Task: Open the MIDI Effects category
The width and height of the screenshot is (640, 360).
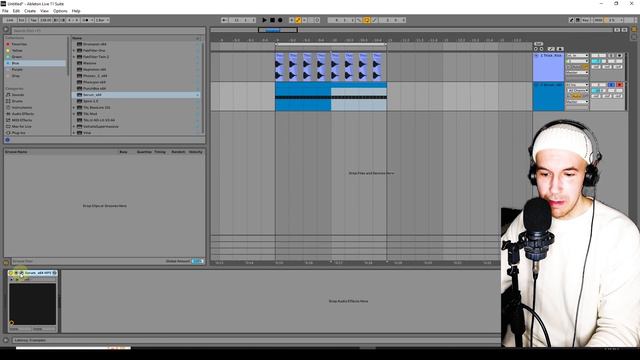Action: 22,120
